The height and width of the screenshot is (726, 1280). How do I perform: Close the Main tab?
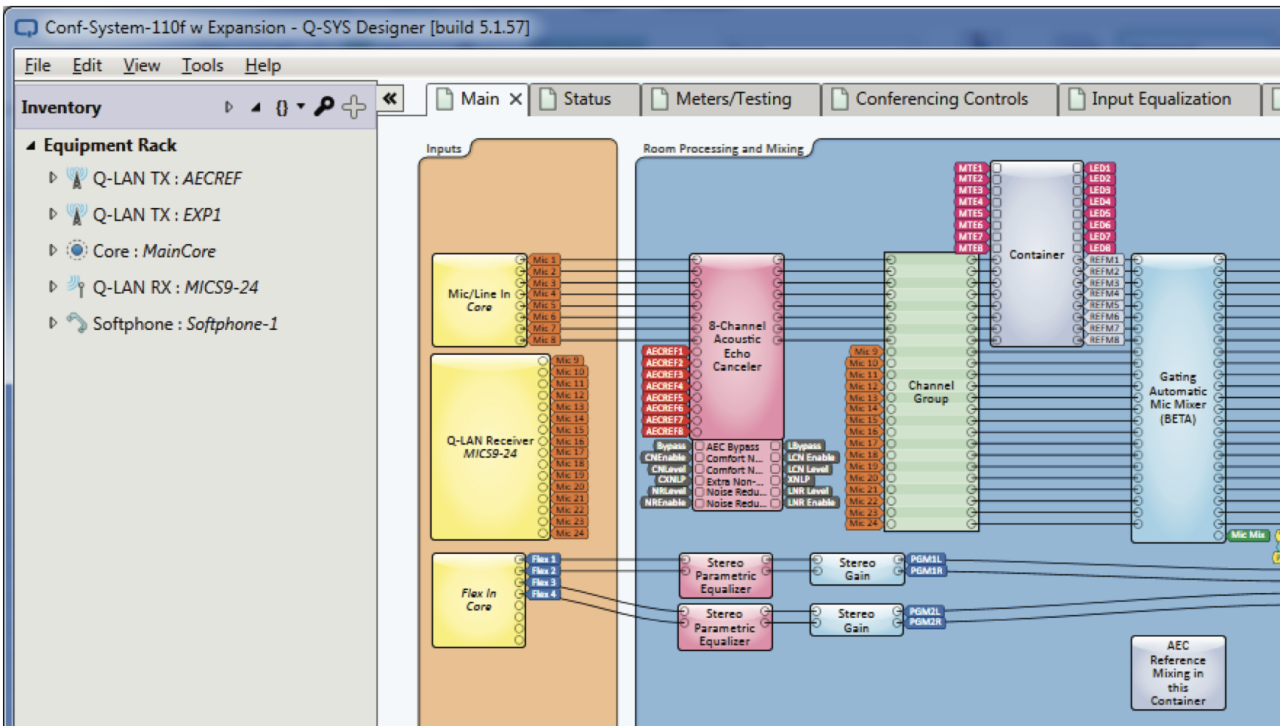pos(516,99)
